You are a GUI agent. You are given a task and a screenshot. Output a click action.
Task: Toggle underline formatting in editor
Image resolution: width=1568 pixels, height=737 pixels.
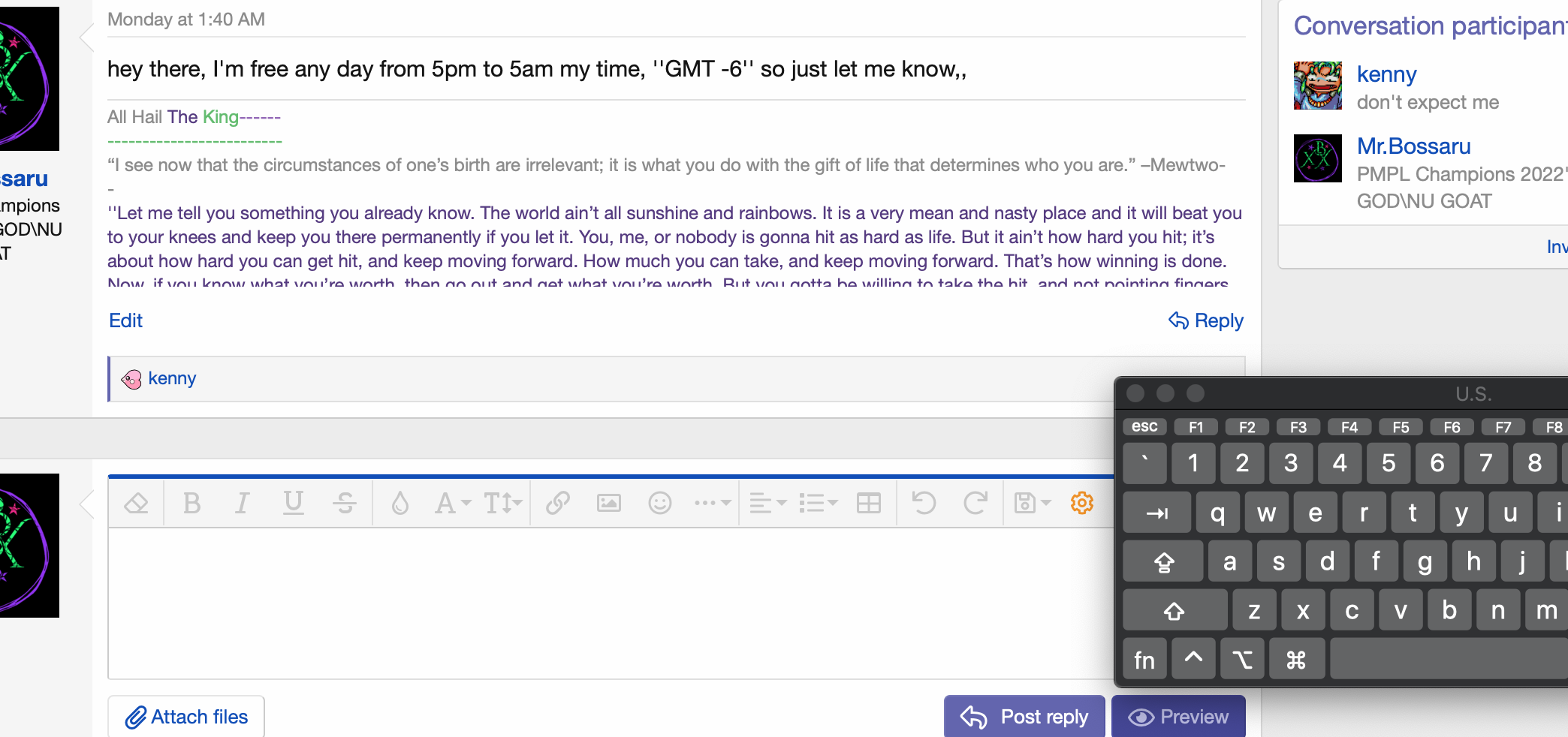293,503
